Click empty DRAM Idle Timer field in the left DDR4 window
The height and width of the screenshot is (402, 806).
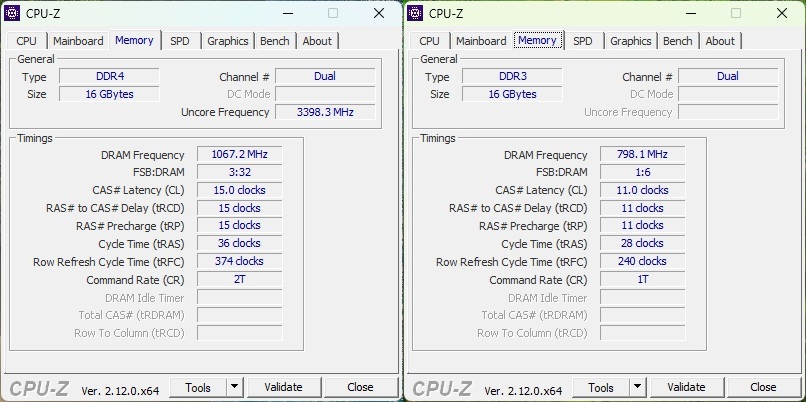[240, 297]
